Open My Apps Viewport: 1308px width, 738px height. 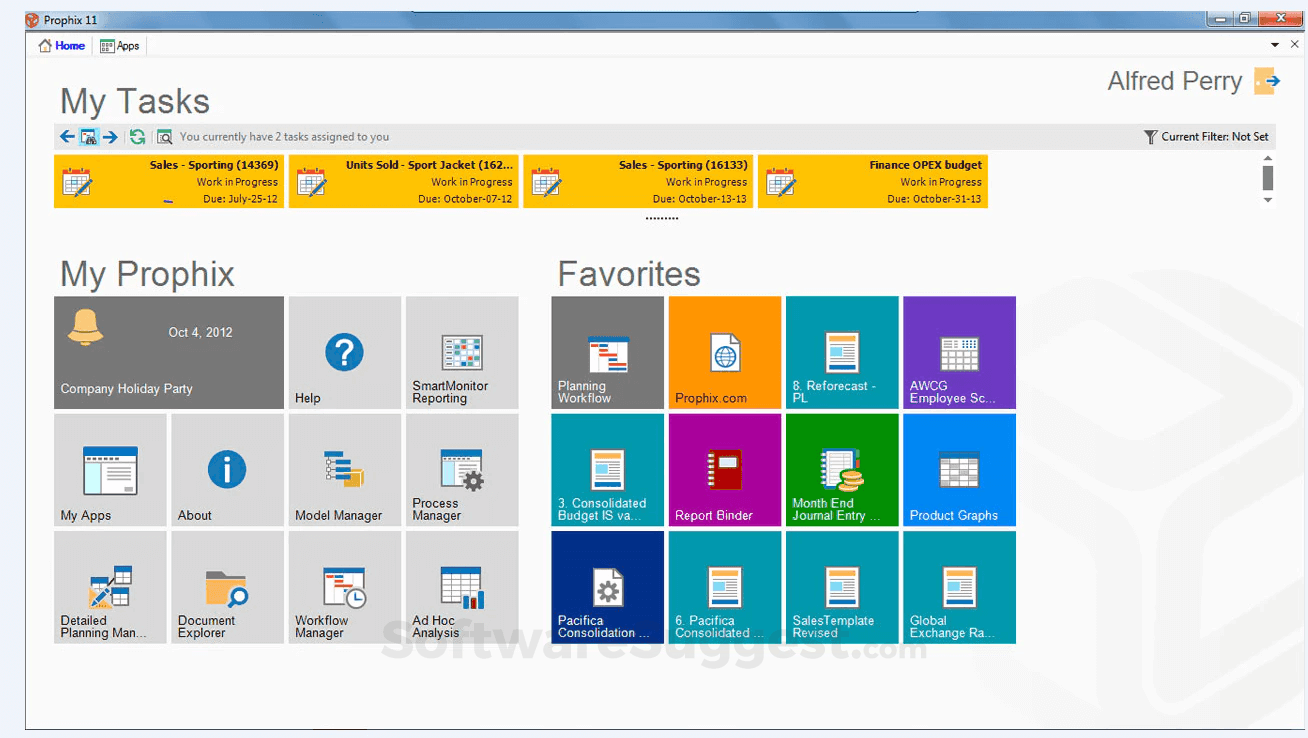pos(109,470)
